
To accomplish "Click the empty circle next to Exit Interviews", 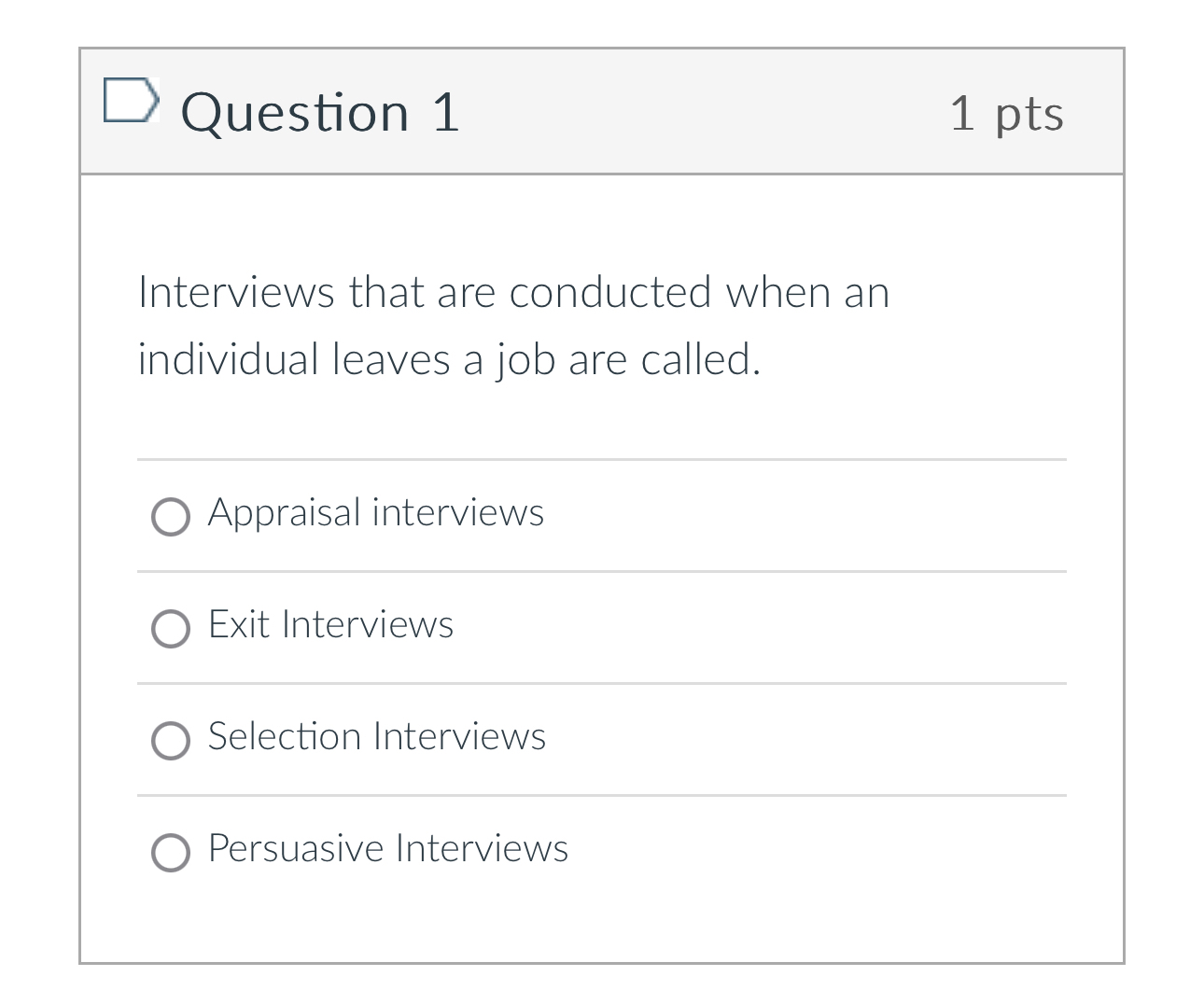I will 170,629.
